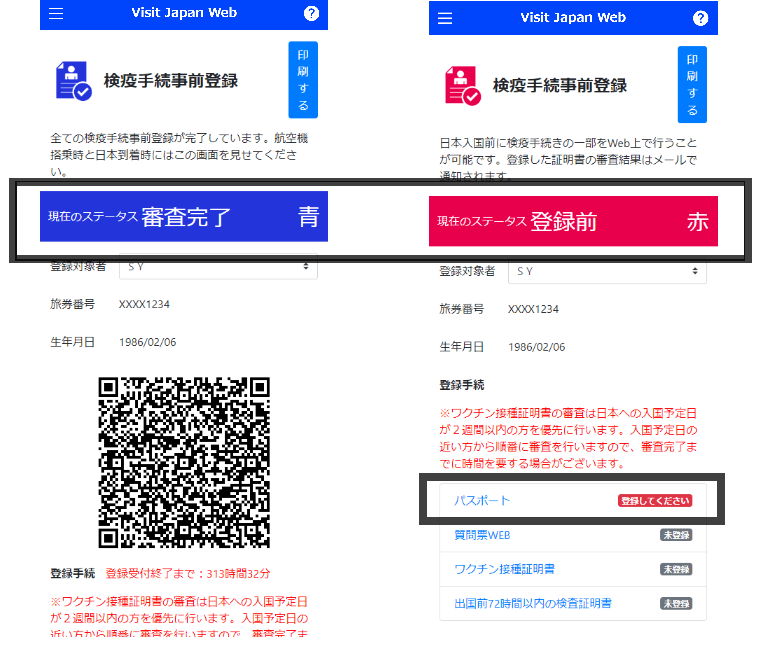Click the blue 審査完了 status banner

pos(183,217)
